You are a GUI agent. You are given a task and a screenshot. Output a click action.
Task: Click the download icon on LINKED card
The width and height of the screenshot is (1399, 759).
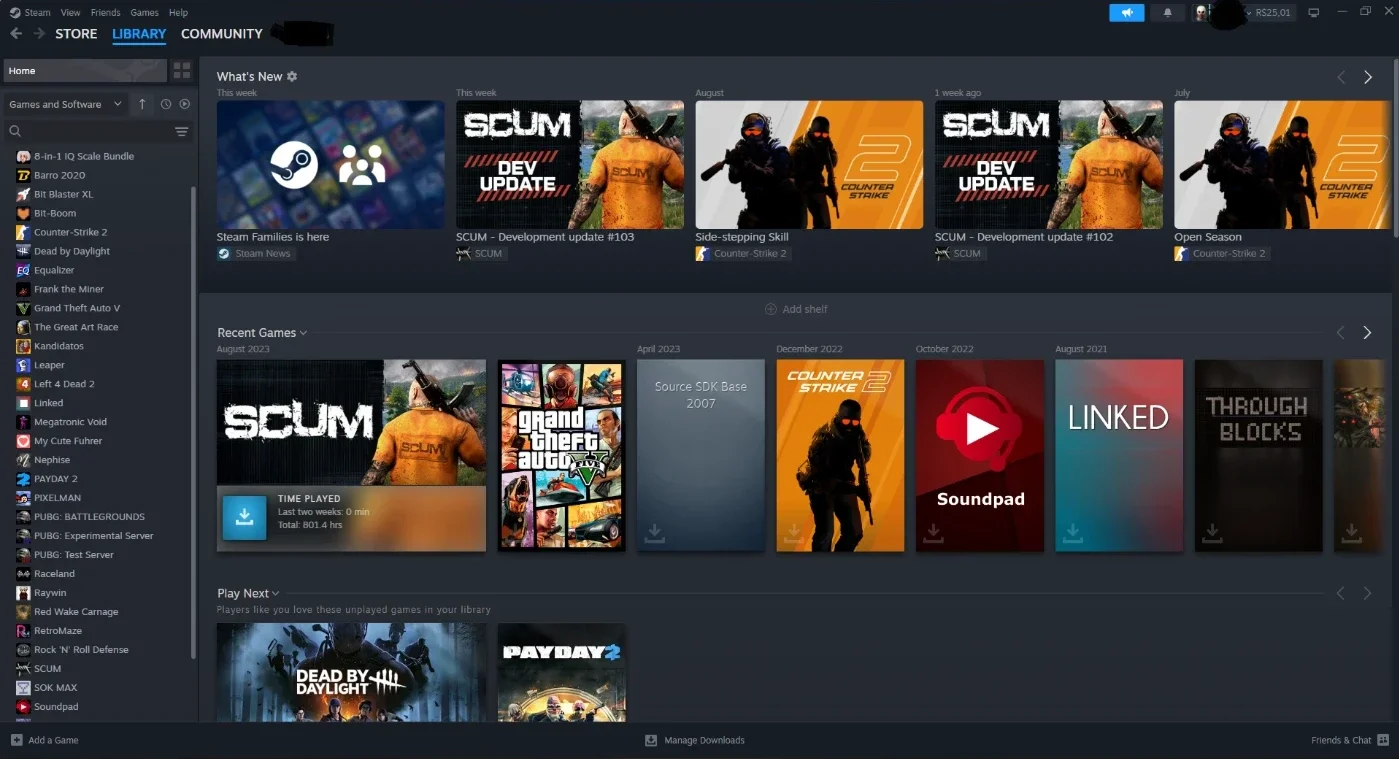coord(1073,533)
